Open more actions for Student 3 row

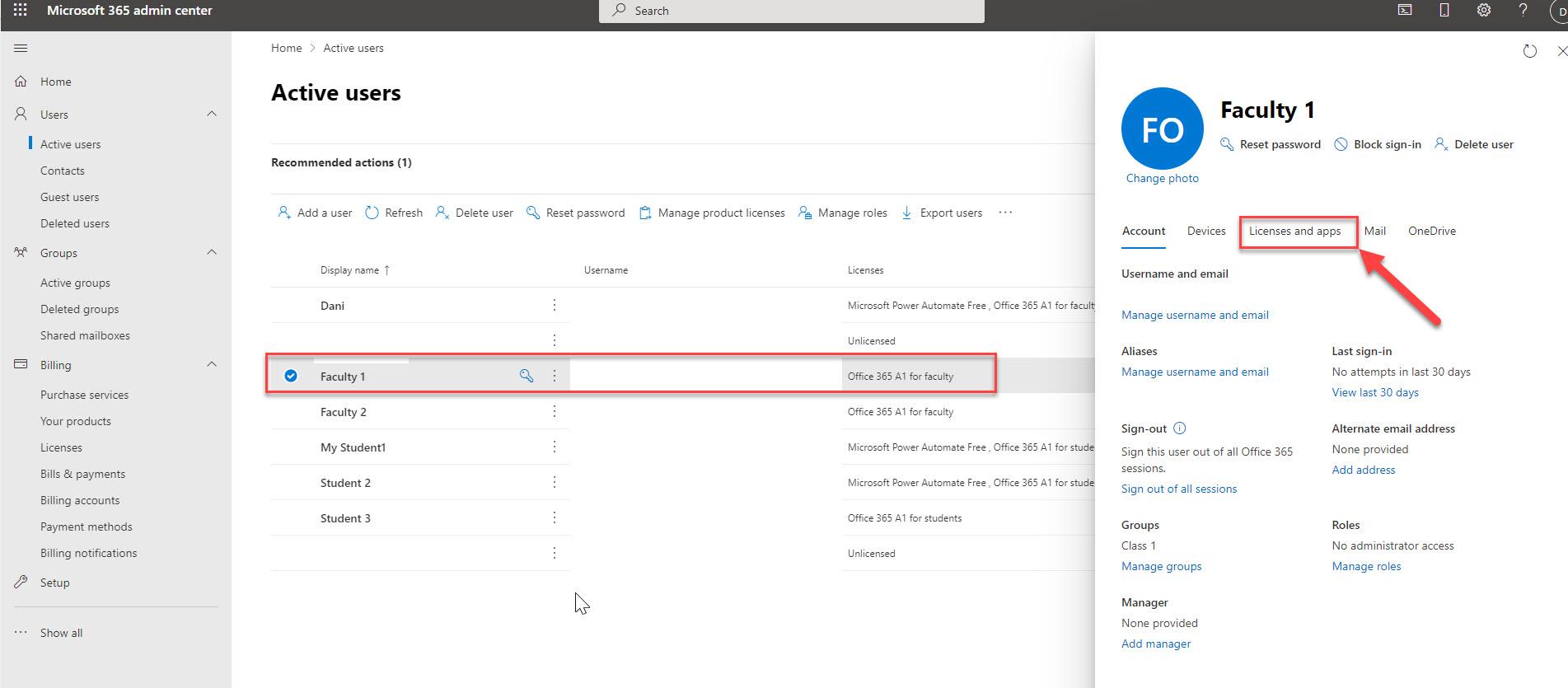[x=555, y=517]
